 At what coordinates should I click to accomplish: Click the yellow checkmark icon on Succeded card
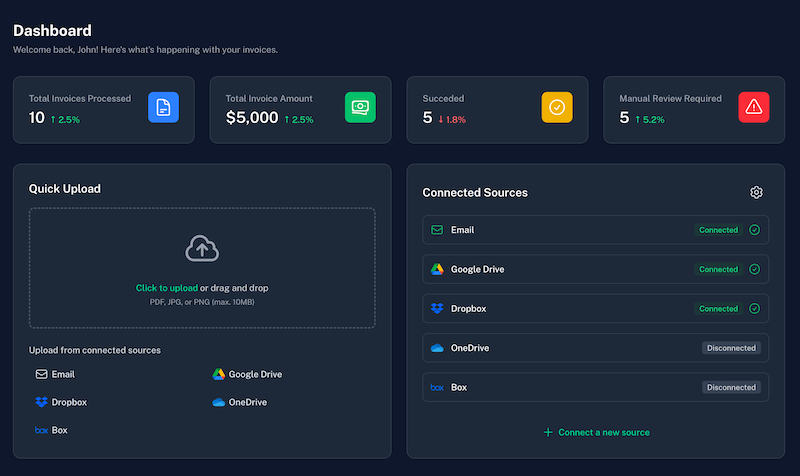point(557,107)
